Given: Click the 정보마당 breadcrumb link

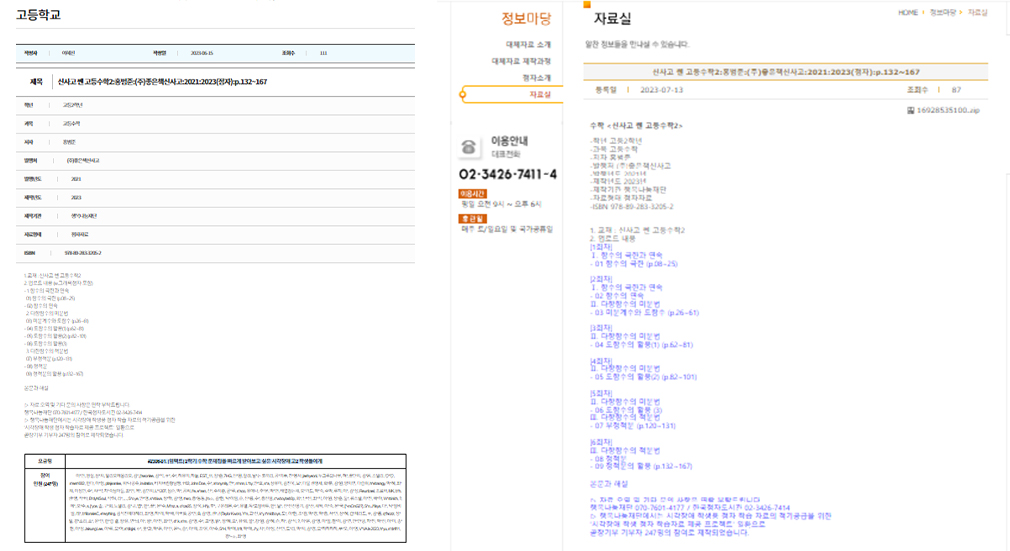Looking at the screenshot, I should click(x=944, y=13).
